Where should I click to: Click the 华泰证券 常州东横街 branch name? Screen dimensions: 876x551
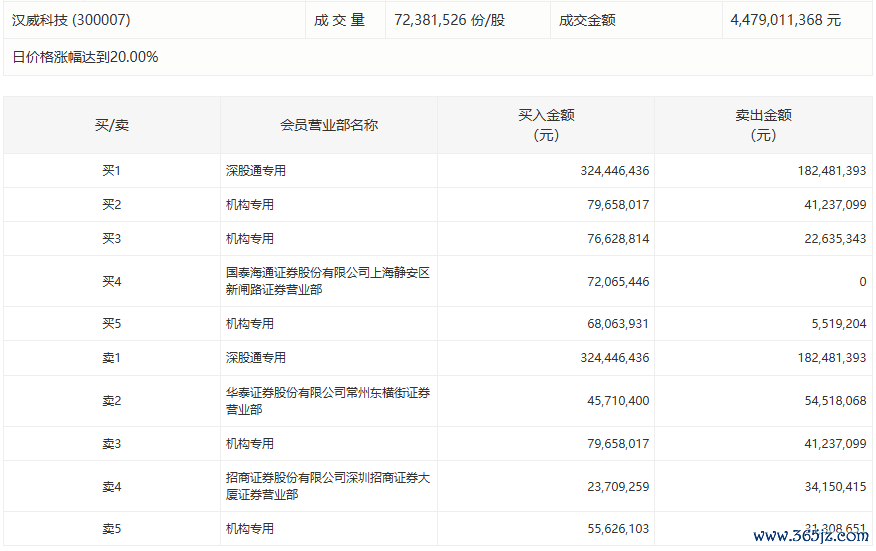[327, 401]
